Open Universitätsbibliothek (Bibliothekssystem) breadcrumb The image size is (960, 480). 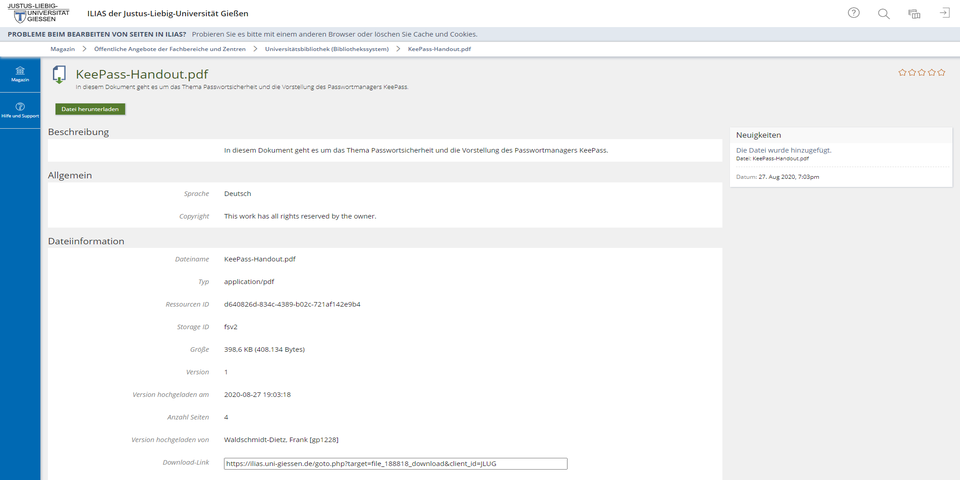327,49
